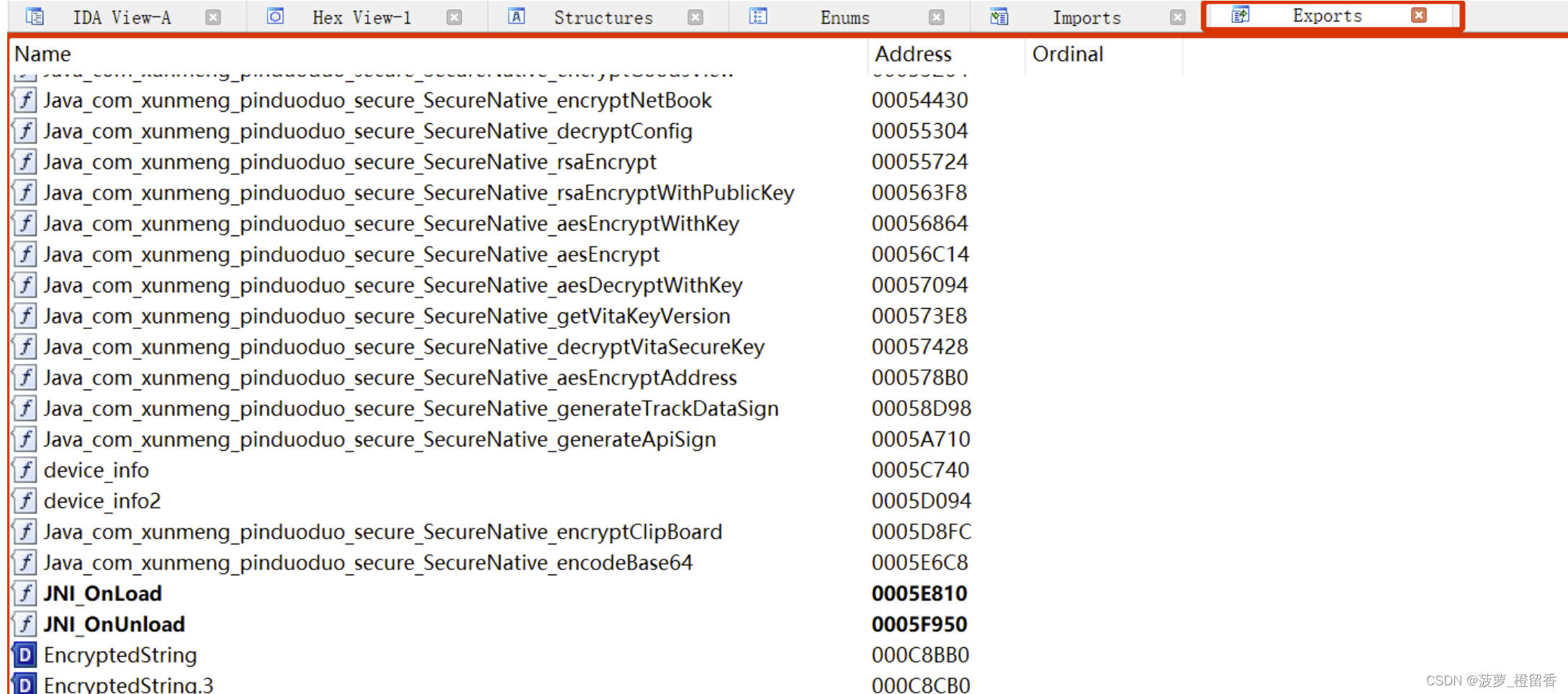
Task: Select the JNI_OnLoad export name
Action: pos(103,594)
